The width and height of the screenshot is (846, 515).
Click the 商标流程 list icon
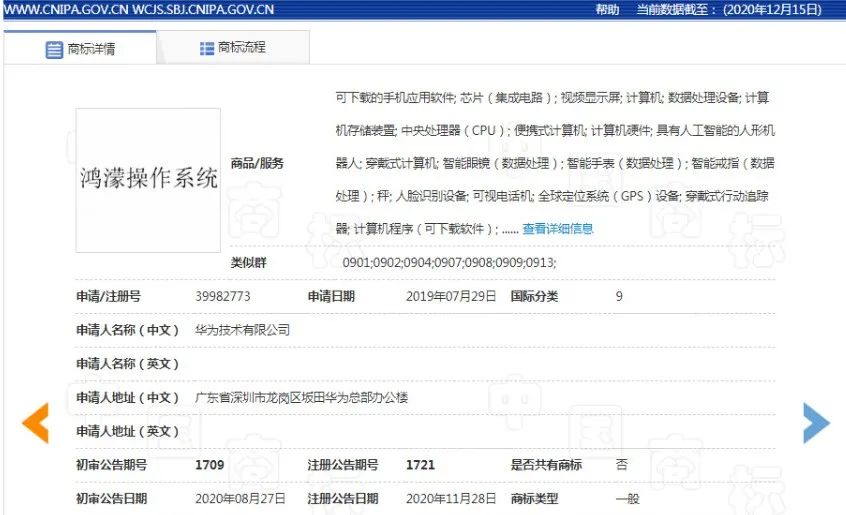click(x=207, y=49)
